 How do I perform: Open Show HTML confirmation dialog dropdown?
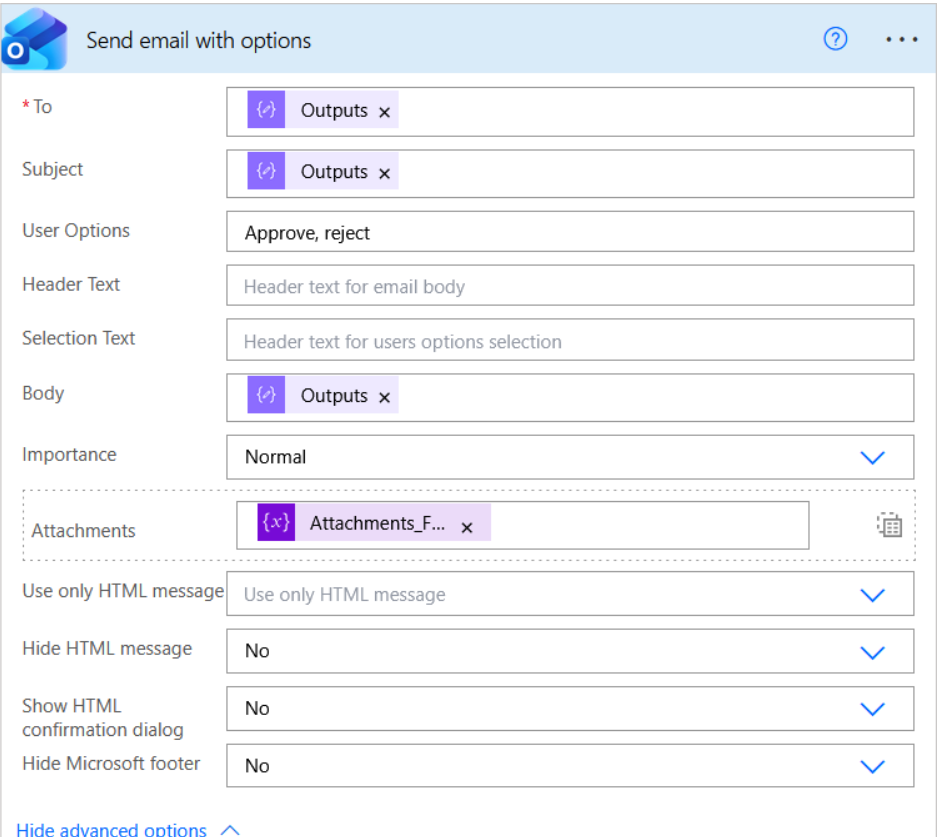872,709
